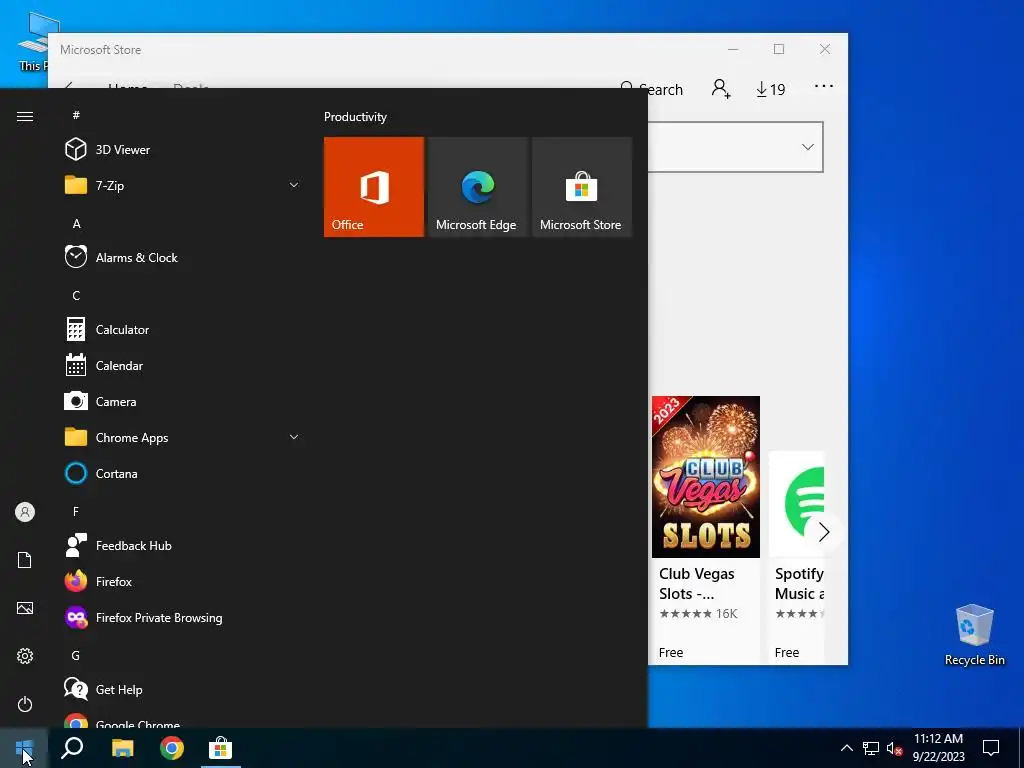The image size is (1024, 768).
Task: Open Firefox Private Browsing
Action: 183,618
